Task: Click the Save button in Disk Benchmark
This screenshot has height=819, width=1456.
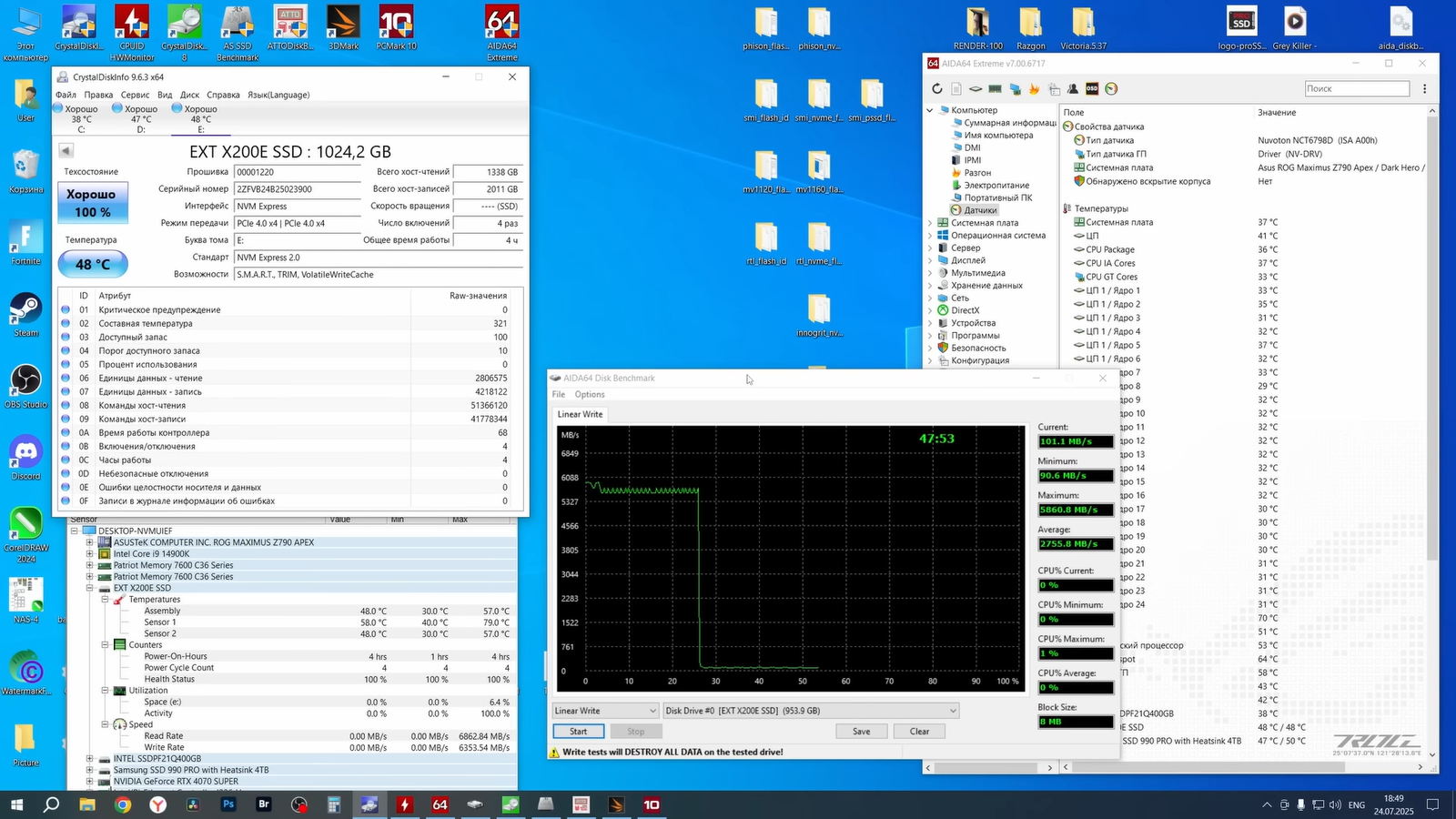Action: coord(861,732)
